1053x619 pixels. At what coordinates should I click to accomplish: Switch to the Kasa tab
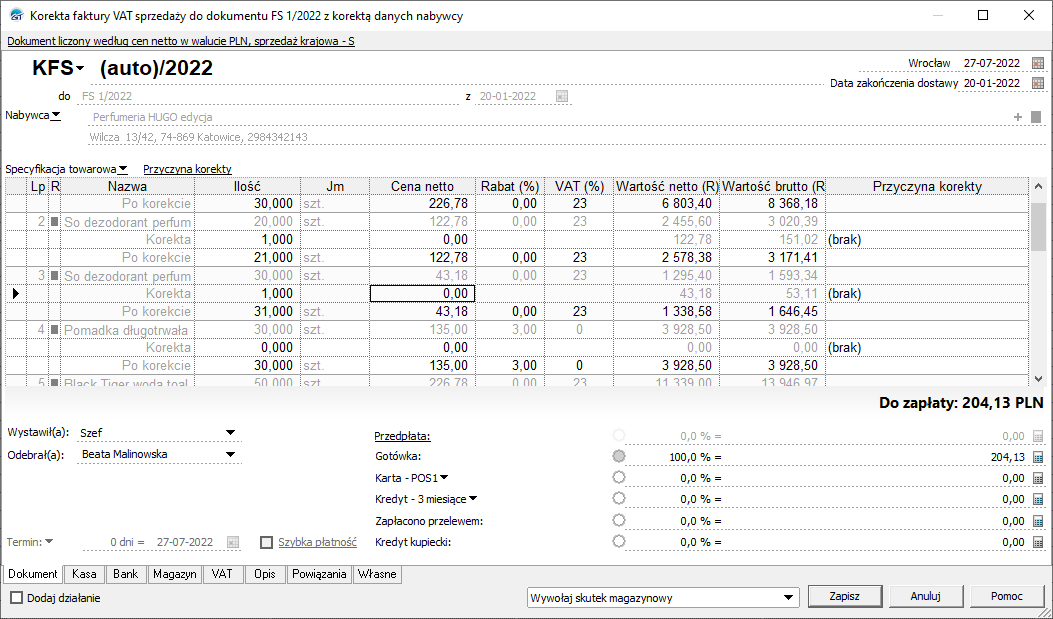[85, 574]
